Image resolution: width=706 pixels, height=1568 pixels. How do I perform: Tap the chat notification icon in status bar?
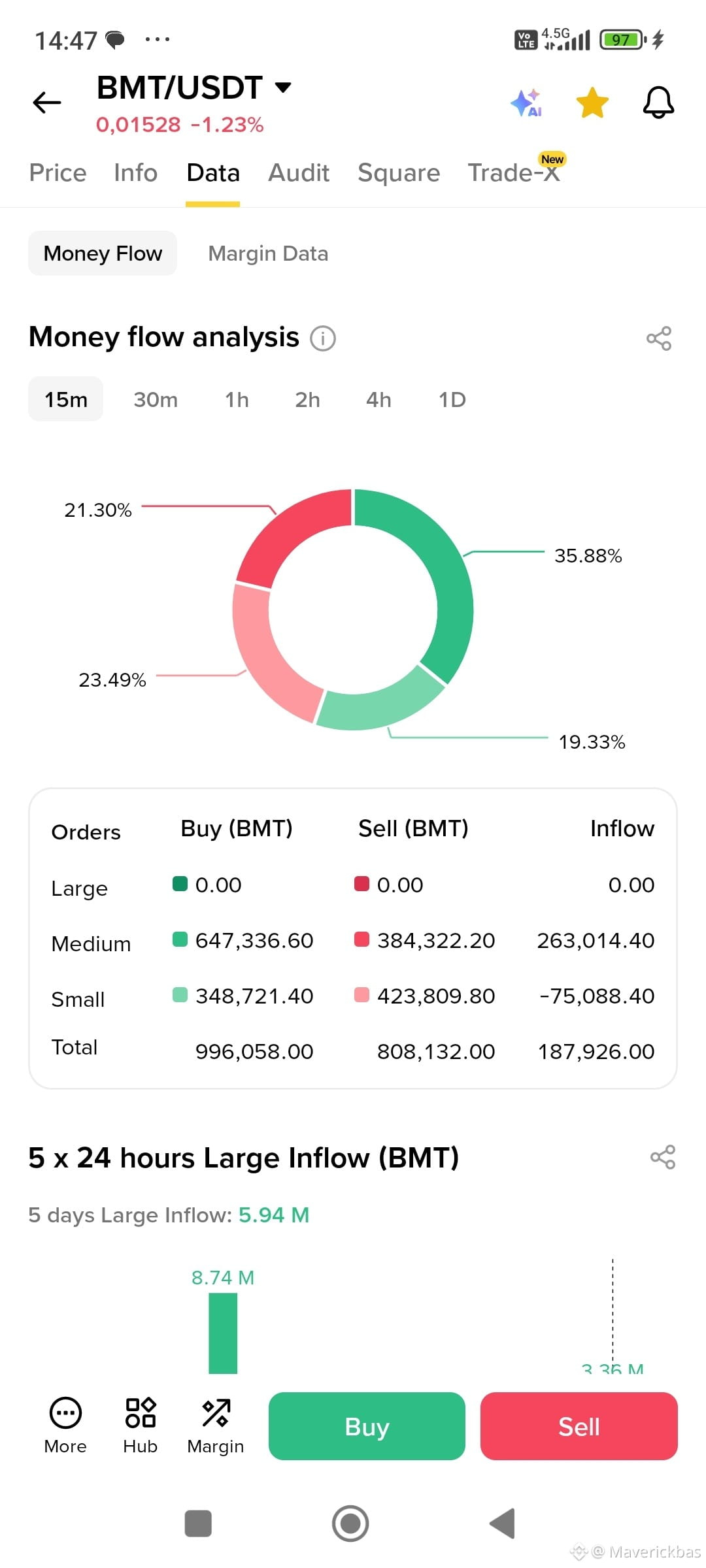tap(116, 41)
